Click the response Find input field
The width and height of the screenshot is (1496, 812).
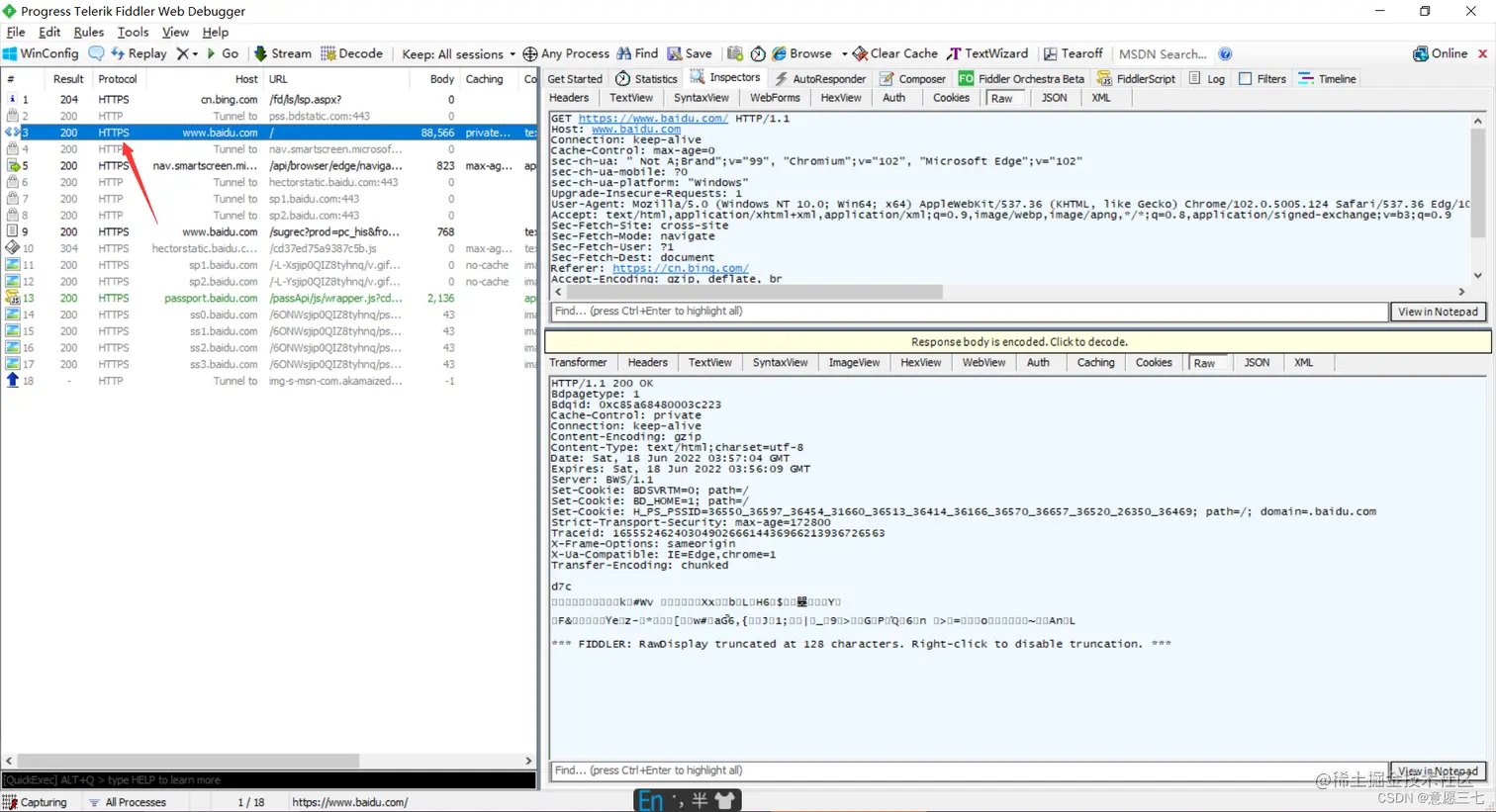tap(969, 769)
